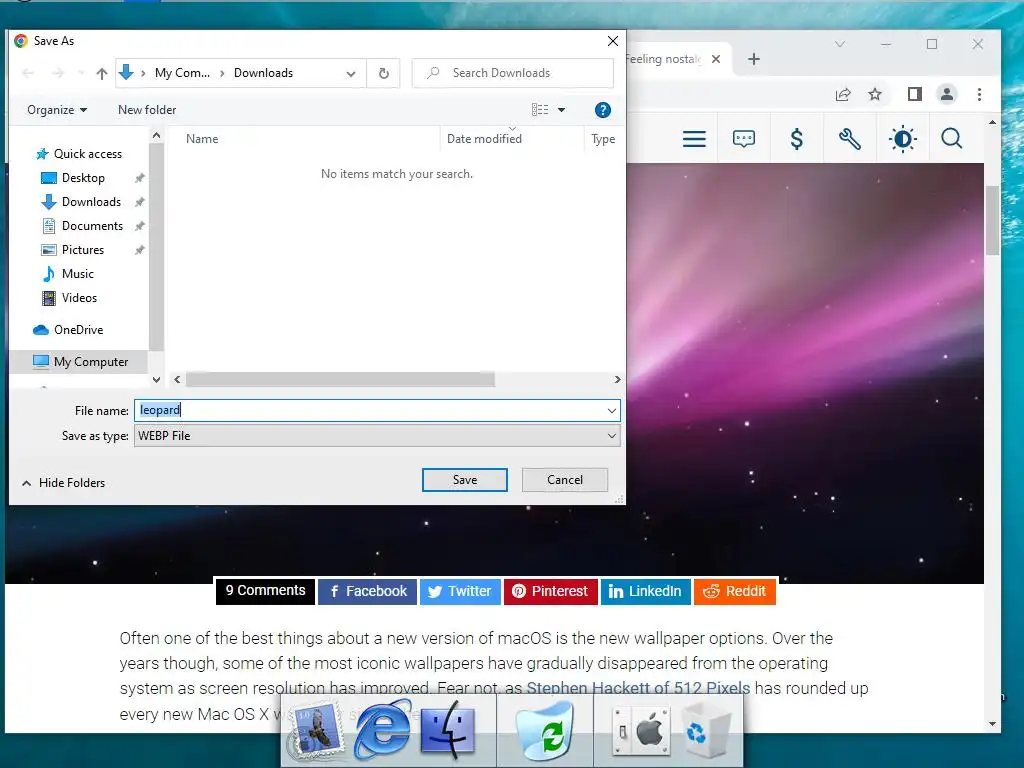Share the article on Pinterest
This screenshot has width=1024, height=768.
pyautogui.click(x=551, y=591)
